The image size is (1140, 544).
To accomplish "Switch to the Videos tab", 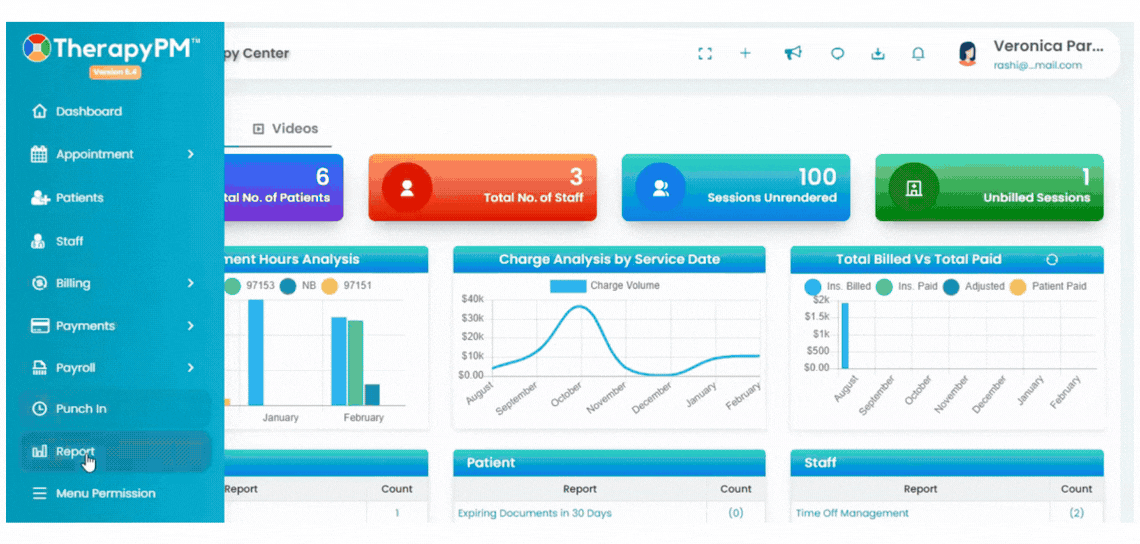I will [x=285, y=129].
